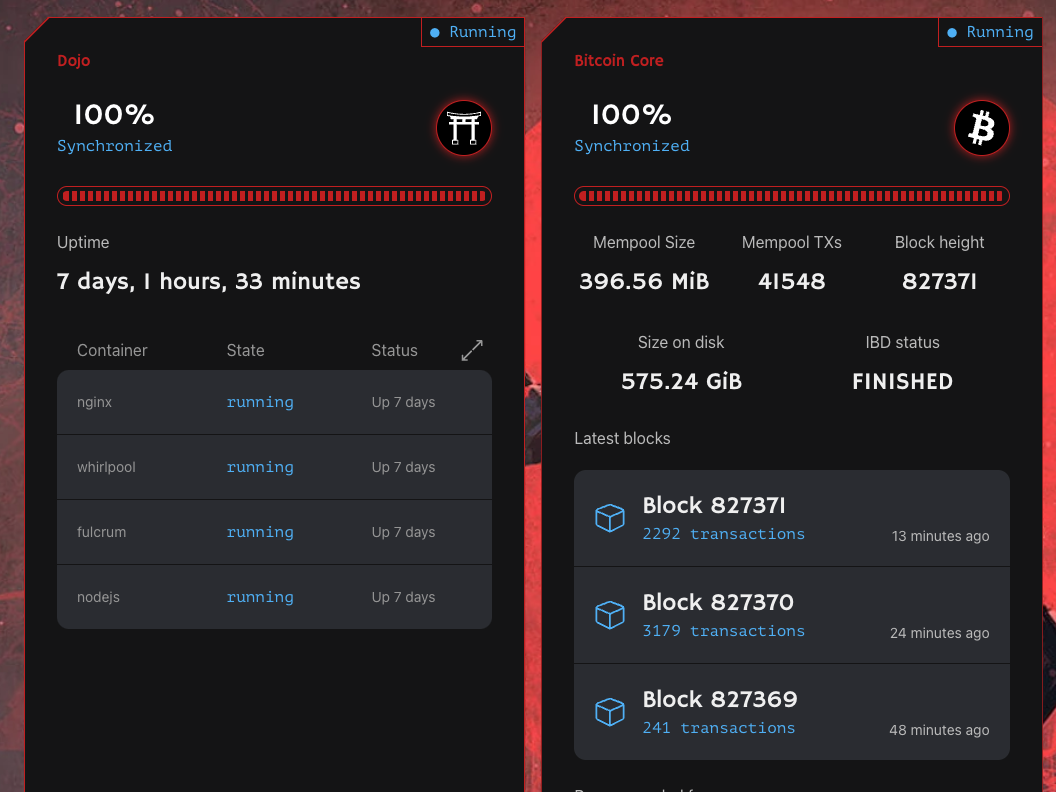Click the 'Latest blocks' heading
1056x792 pixels.
(x=622, y=438)
